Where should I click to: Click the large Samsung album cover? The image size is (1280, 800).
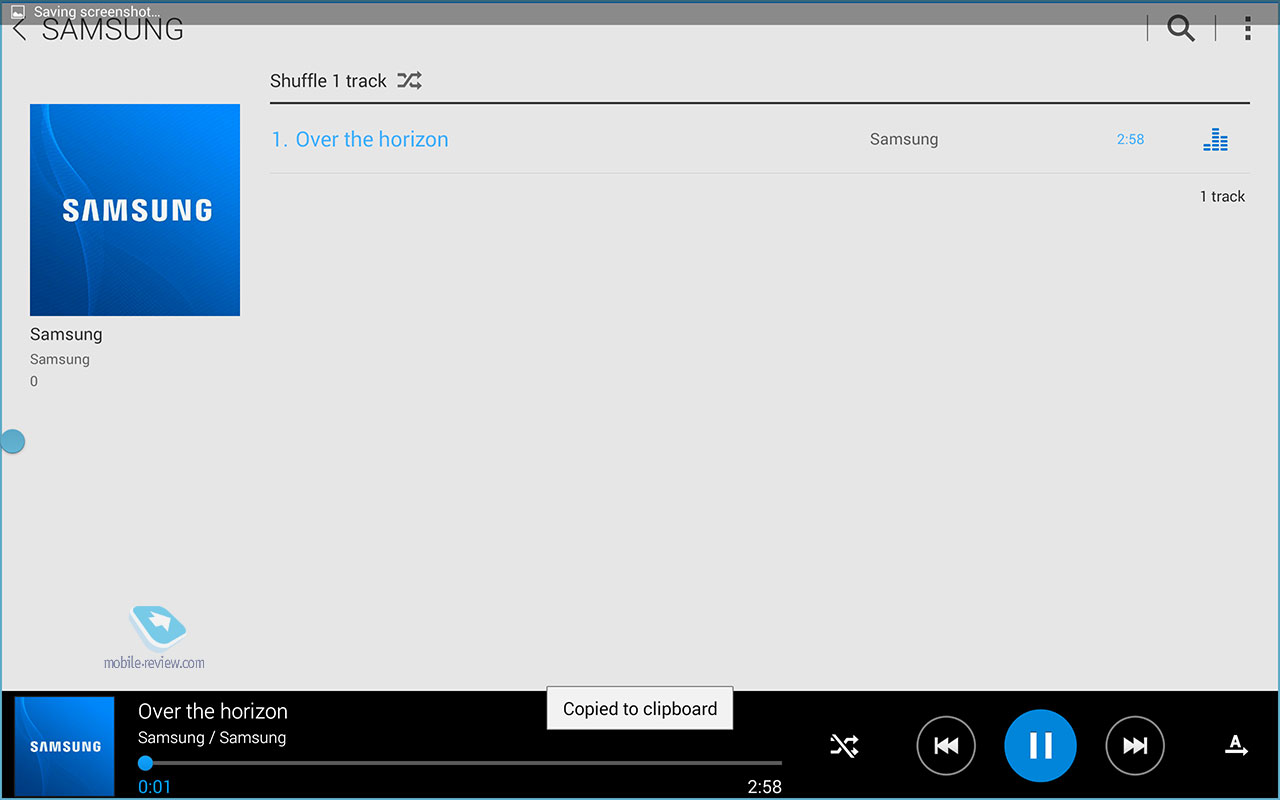(x=135, y=210)
